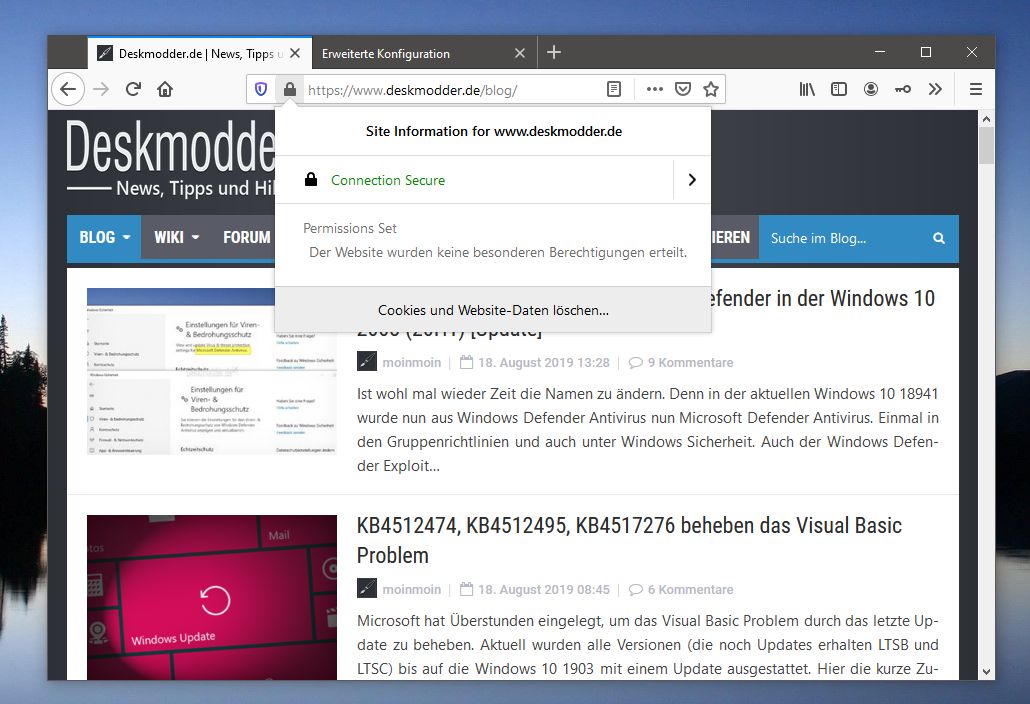Close the Erweiterte Konfiguration tab
1030x704 pixels.
pyautogui.click(x=520, y=53)
